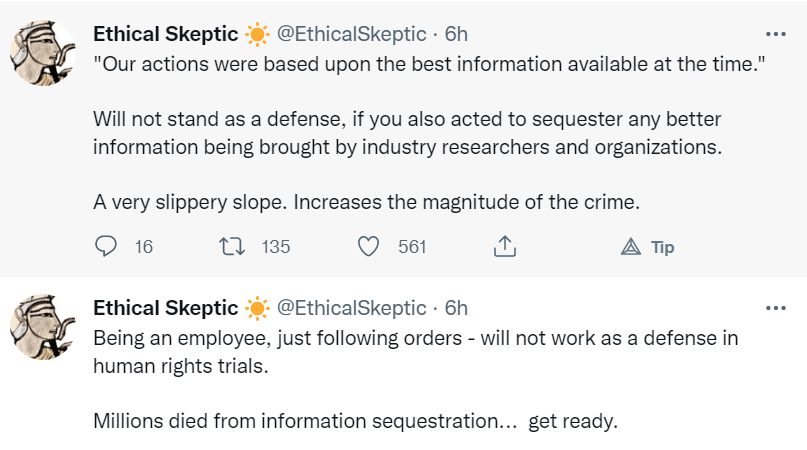Like the first tweet with 561 likes
This screenshot has height=450, width=807.
pyautogui.click(x=369, y=246)
